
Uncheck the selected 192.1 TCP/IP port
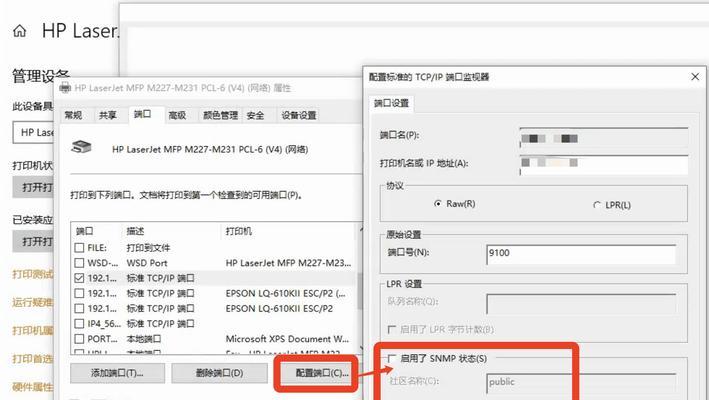coord(79,278)
